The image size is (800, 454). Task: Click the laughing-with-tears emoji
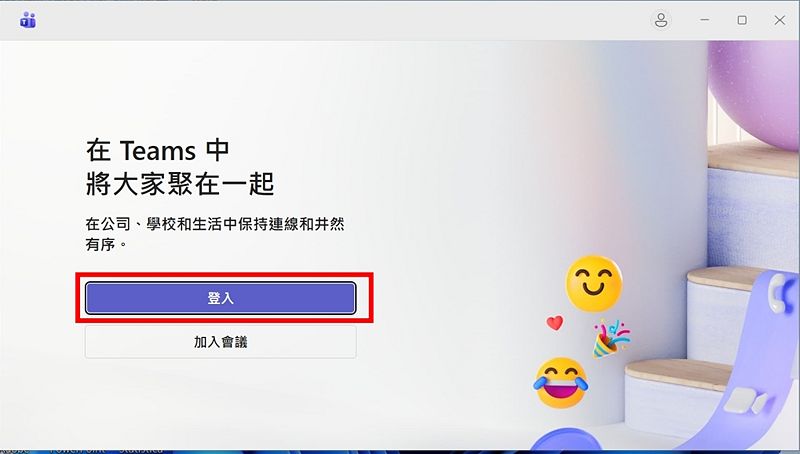pos(561,383)
